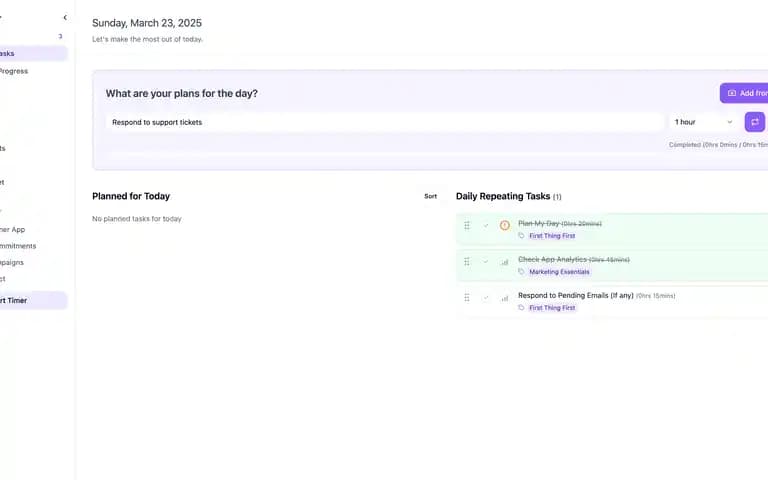
Task: Click the task input with Respond to support tickets
Action: pos(384,122)
